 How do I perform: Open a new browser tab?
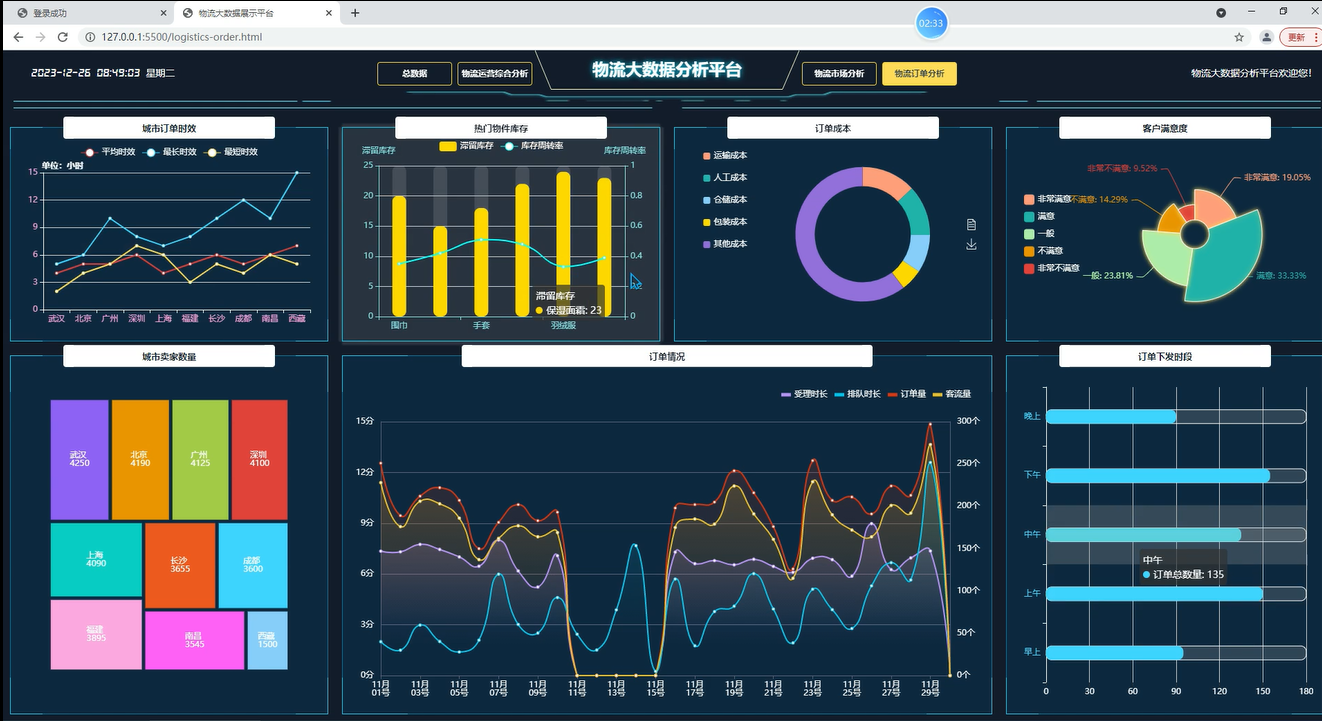coord(355,13)
